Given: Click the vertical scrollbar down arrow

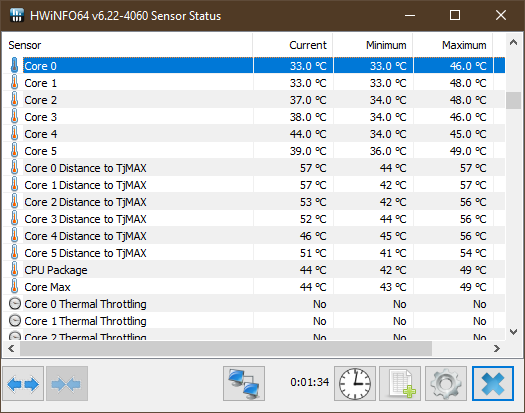Looking at the screenshot, I should 513,332.
